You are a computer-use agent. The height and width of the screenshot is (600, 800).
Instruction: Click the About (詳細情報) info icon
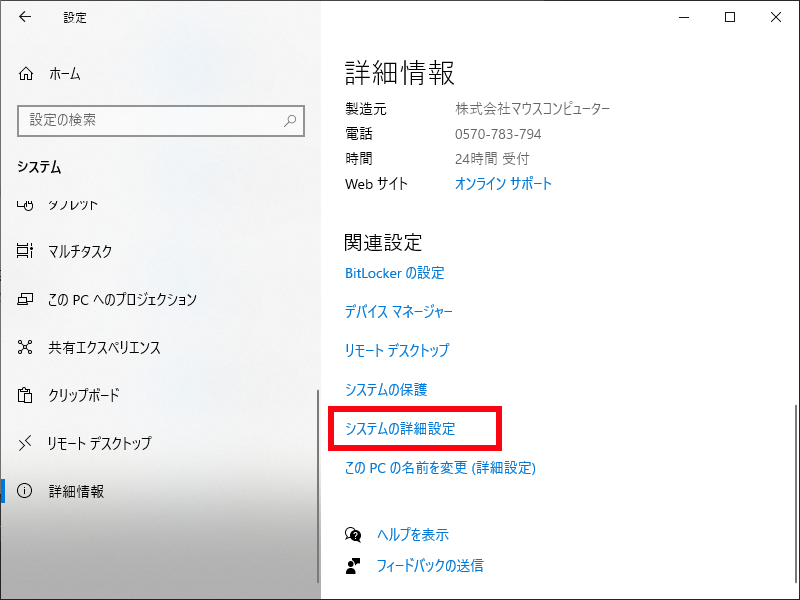[27, 491]
